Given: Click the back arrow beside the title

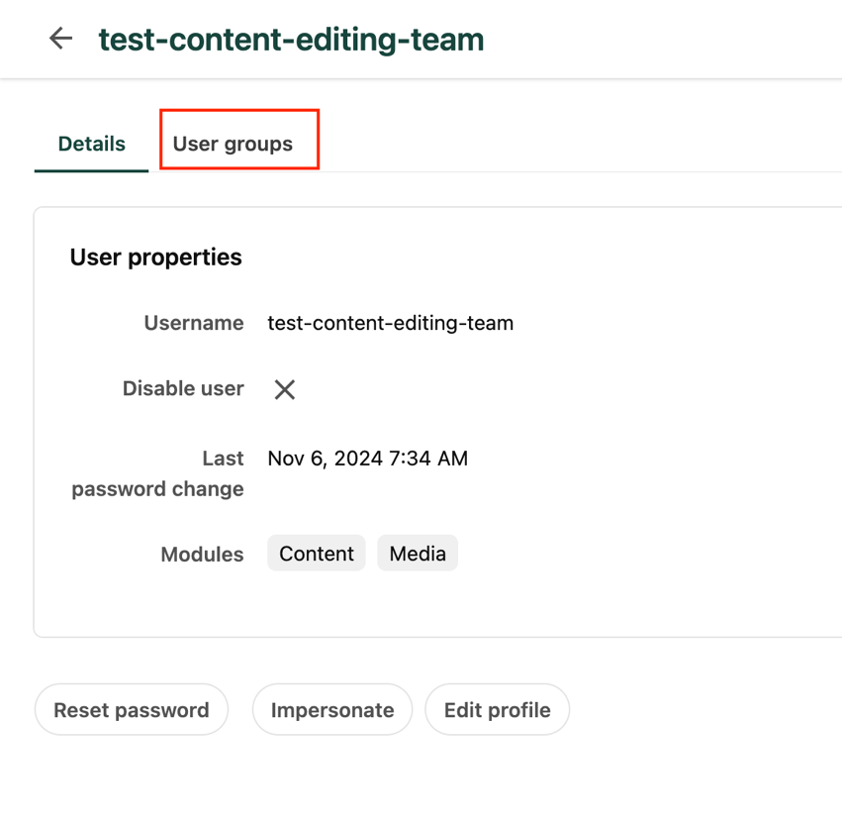Looking at the screenshot, I should (61, 39).
